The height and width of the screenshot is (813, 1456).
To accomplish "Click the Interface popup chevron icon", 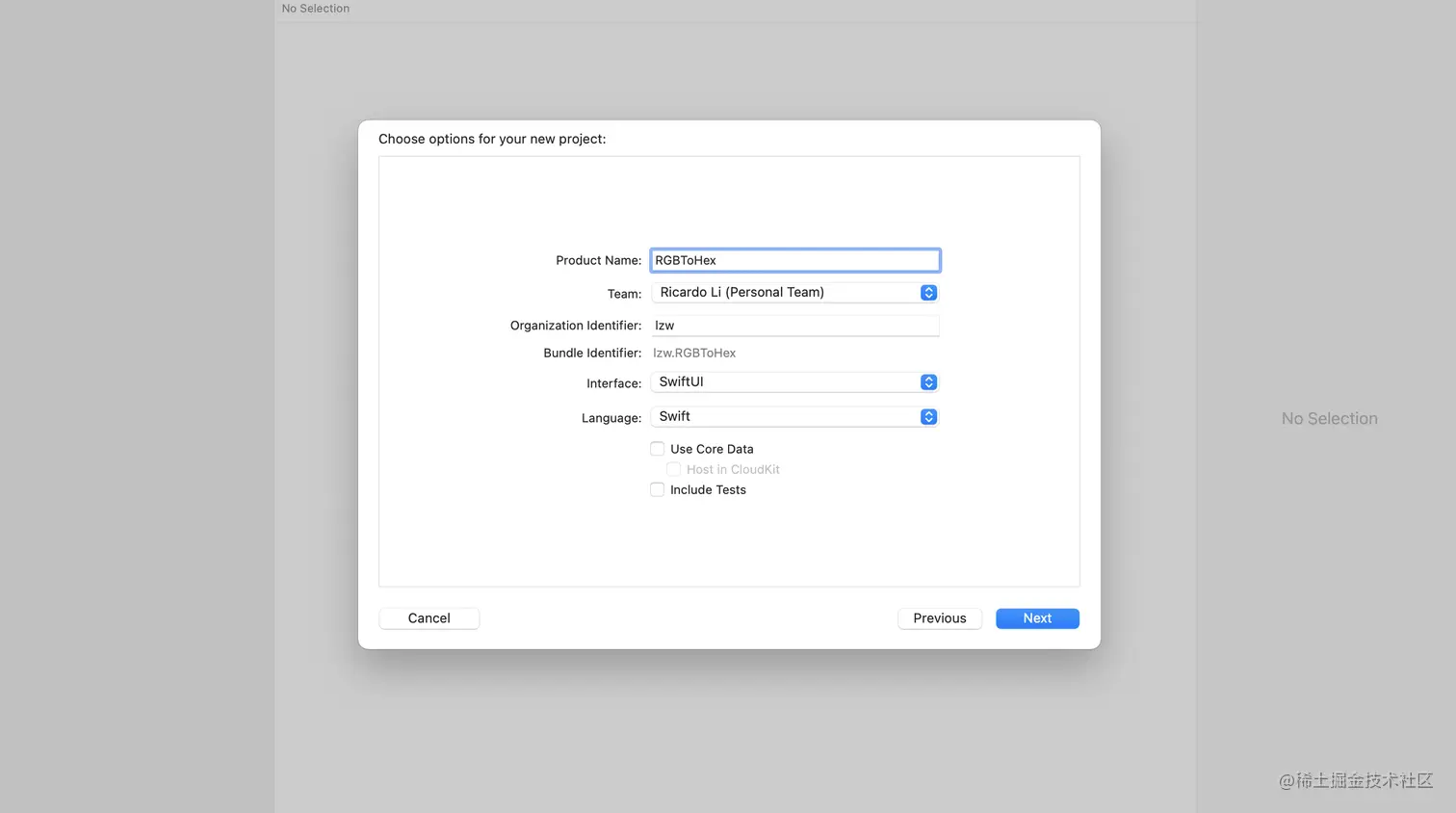I will [928, 382].
